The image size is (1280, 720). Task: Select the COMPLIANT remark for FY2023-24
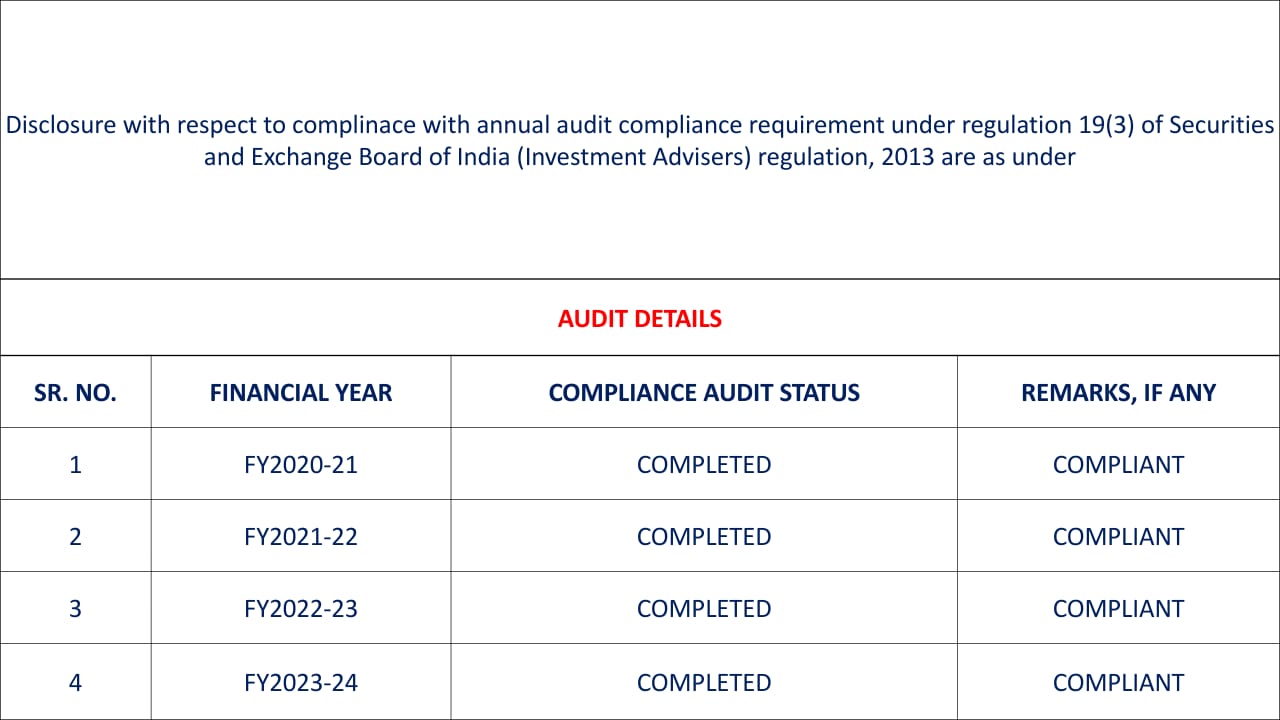[1118, 683]
